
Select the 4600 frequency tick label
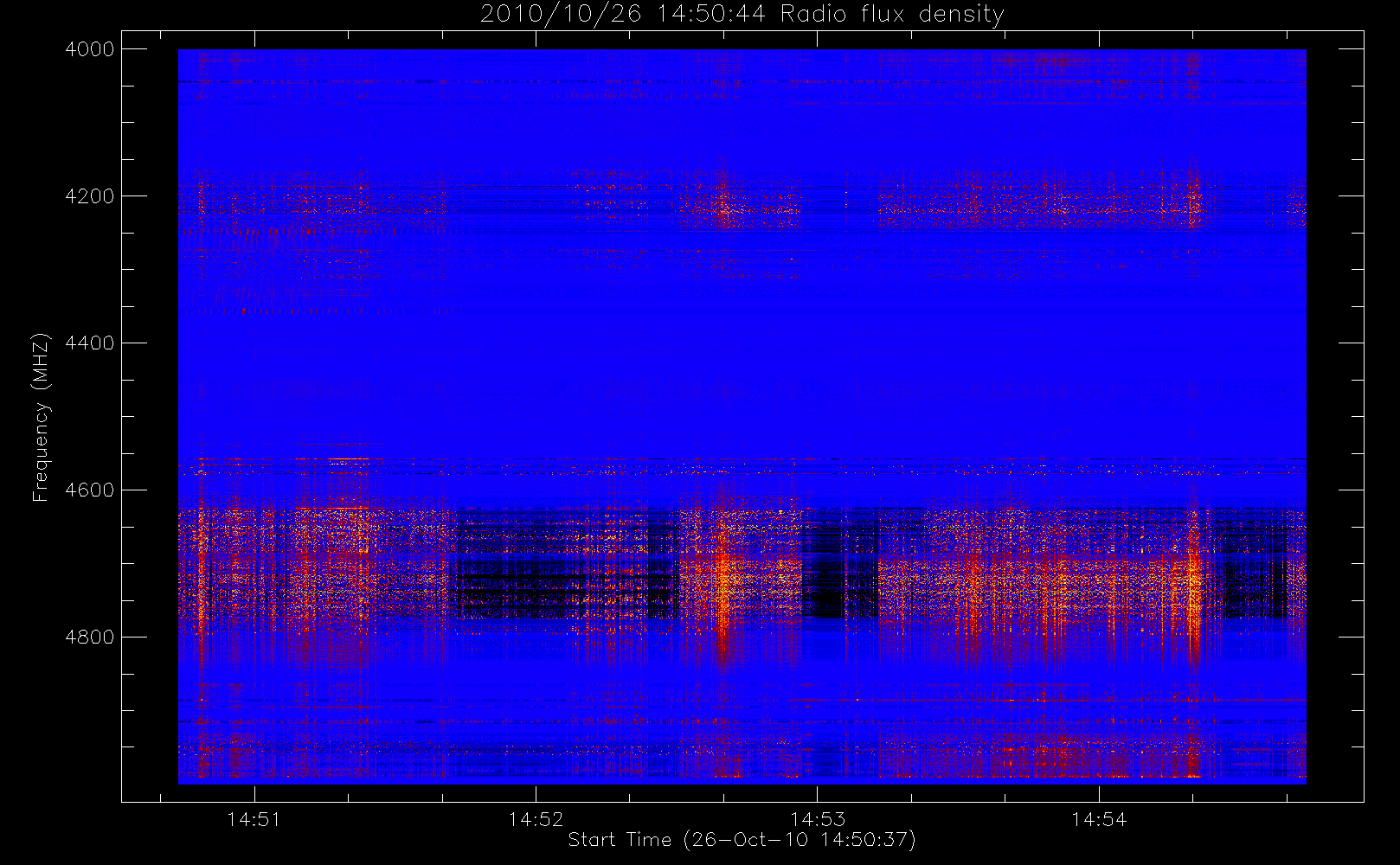tap(90, 490)
